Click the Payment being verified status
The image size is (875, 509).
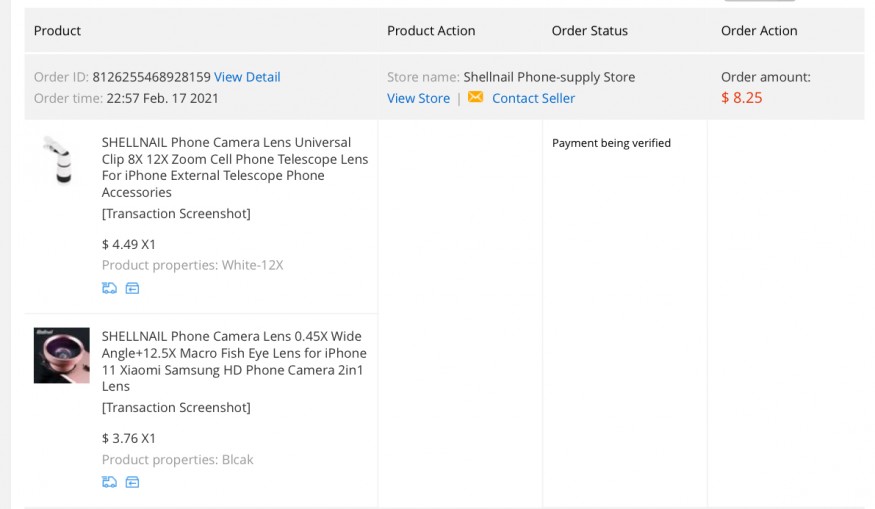tap(611, 143)
